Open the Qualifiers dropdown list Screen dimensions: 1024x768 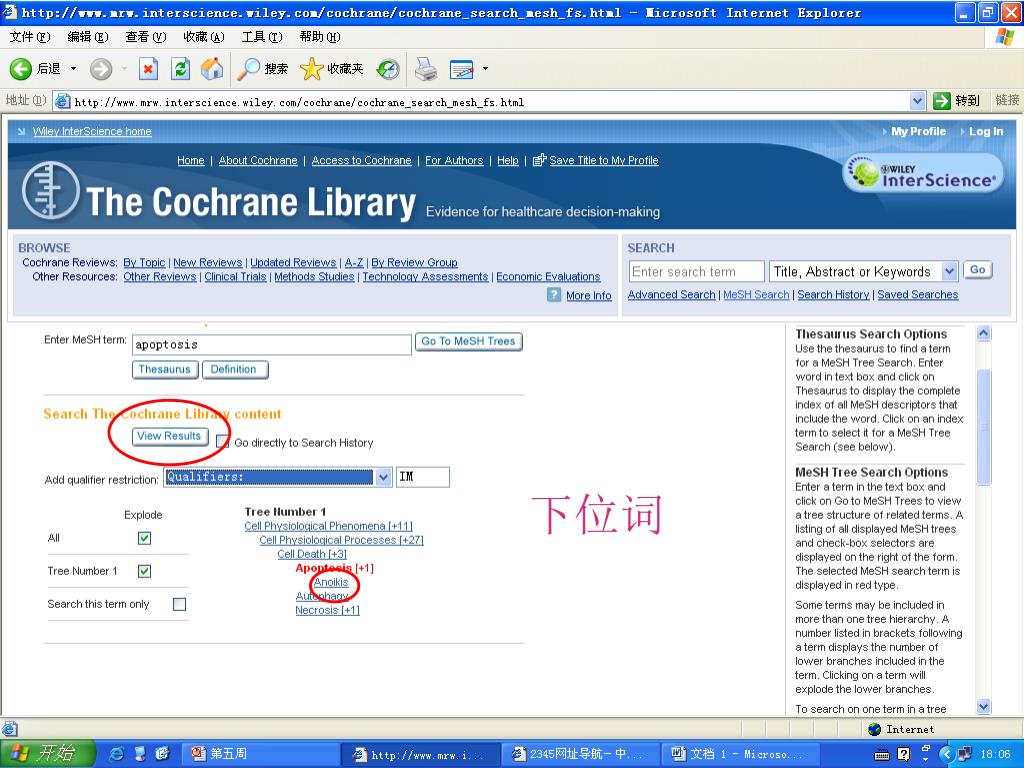[x=383, y=477]
